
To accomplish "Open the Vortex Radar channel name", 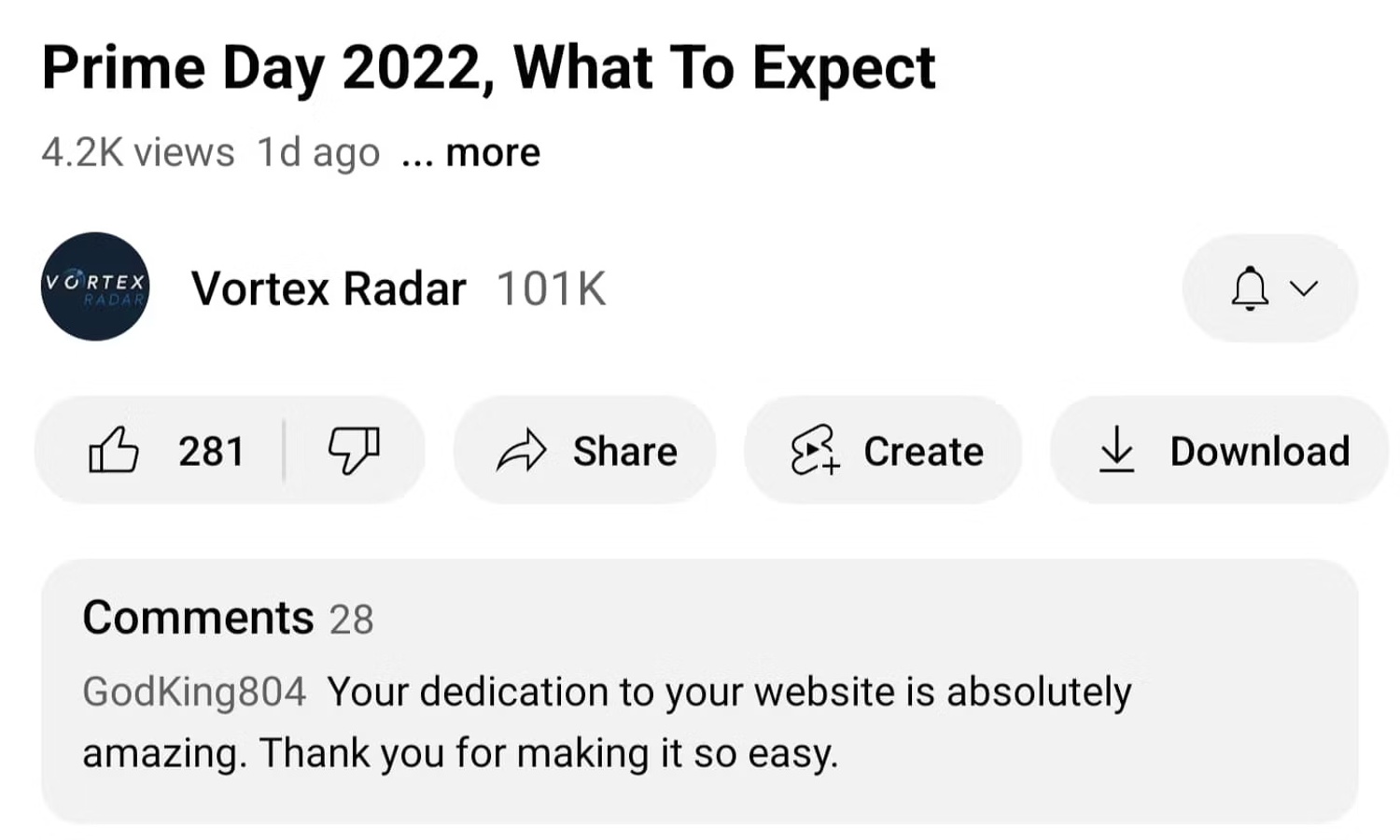I will pyautogui.click(x=329, y=288).
